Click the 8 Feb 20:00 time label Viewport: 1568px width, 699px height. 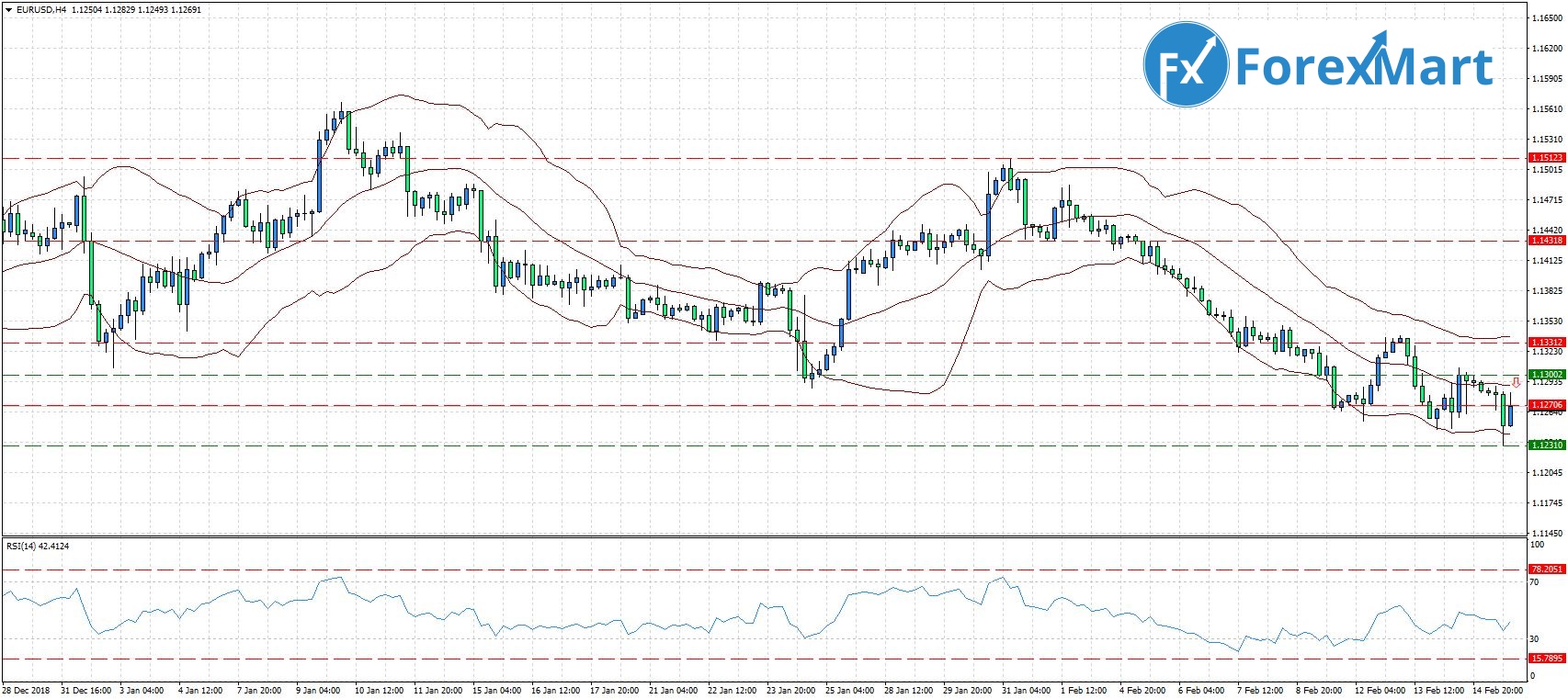[x=1319, y=691]
